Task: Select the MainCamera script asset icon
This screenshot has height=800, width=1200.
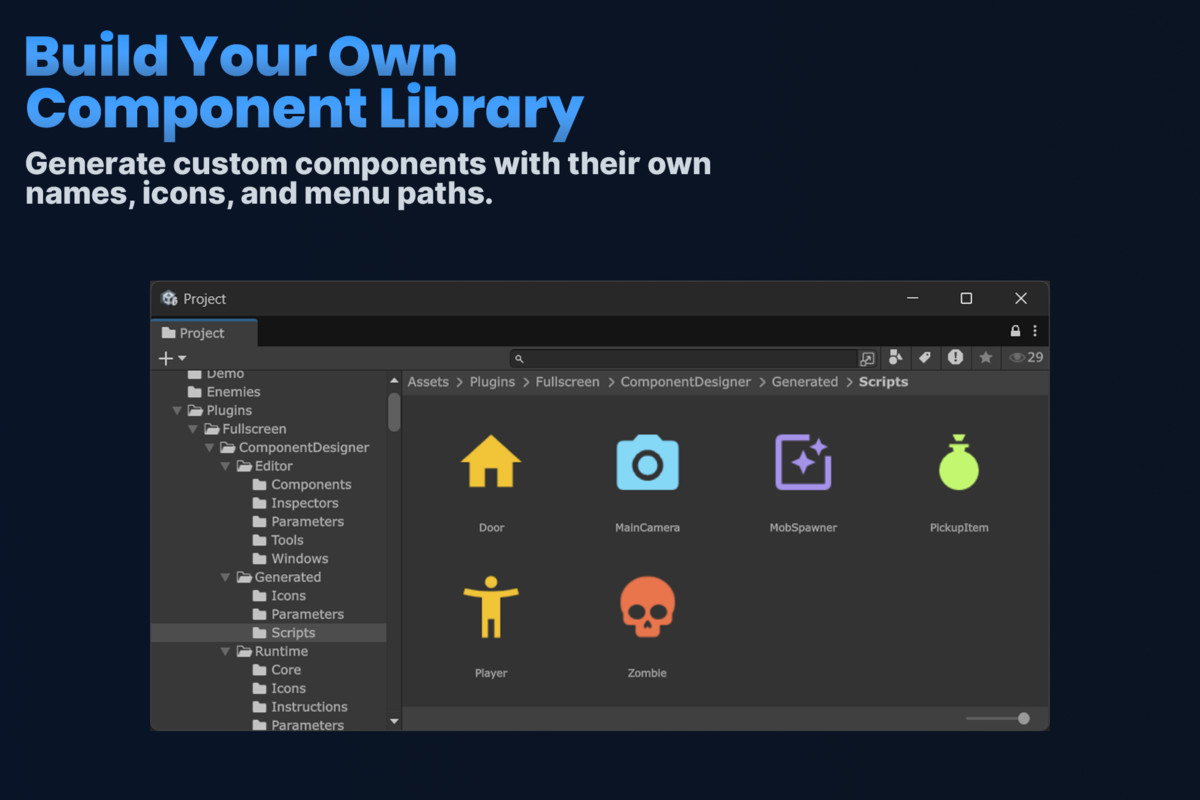Action: pyautogui.click(x=647, y=462)
